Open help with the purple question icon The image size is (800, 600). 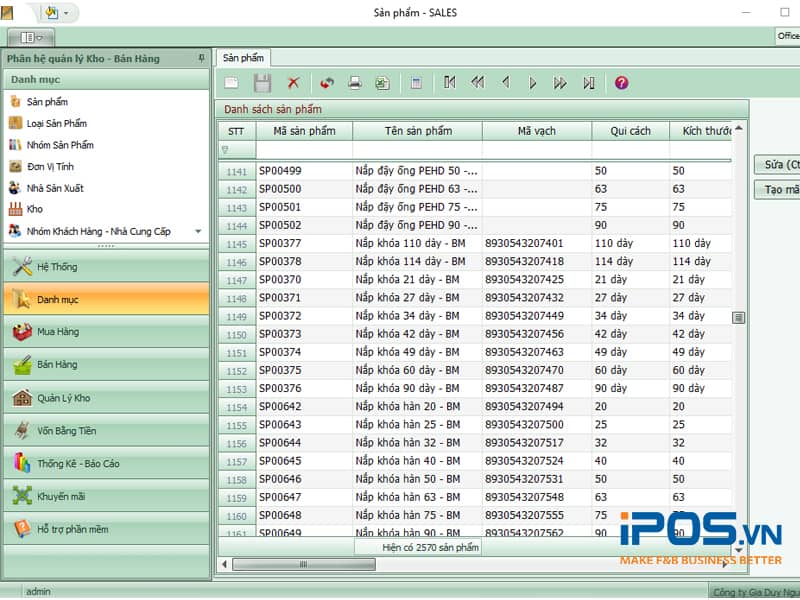621,83
